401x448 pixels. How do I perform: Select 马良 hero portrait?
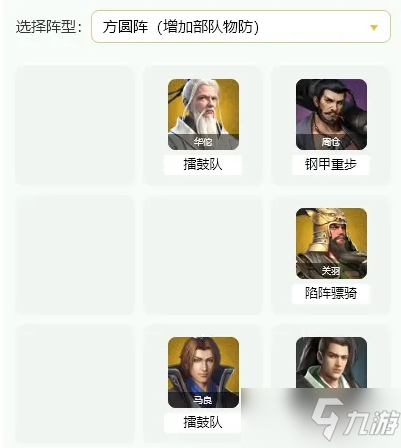pos(203,372)
